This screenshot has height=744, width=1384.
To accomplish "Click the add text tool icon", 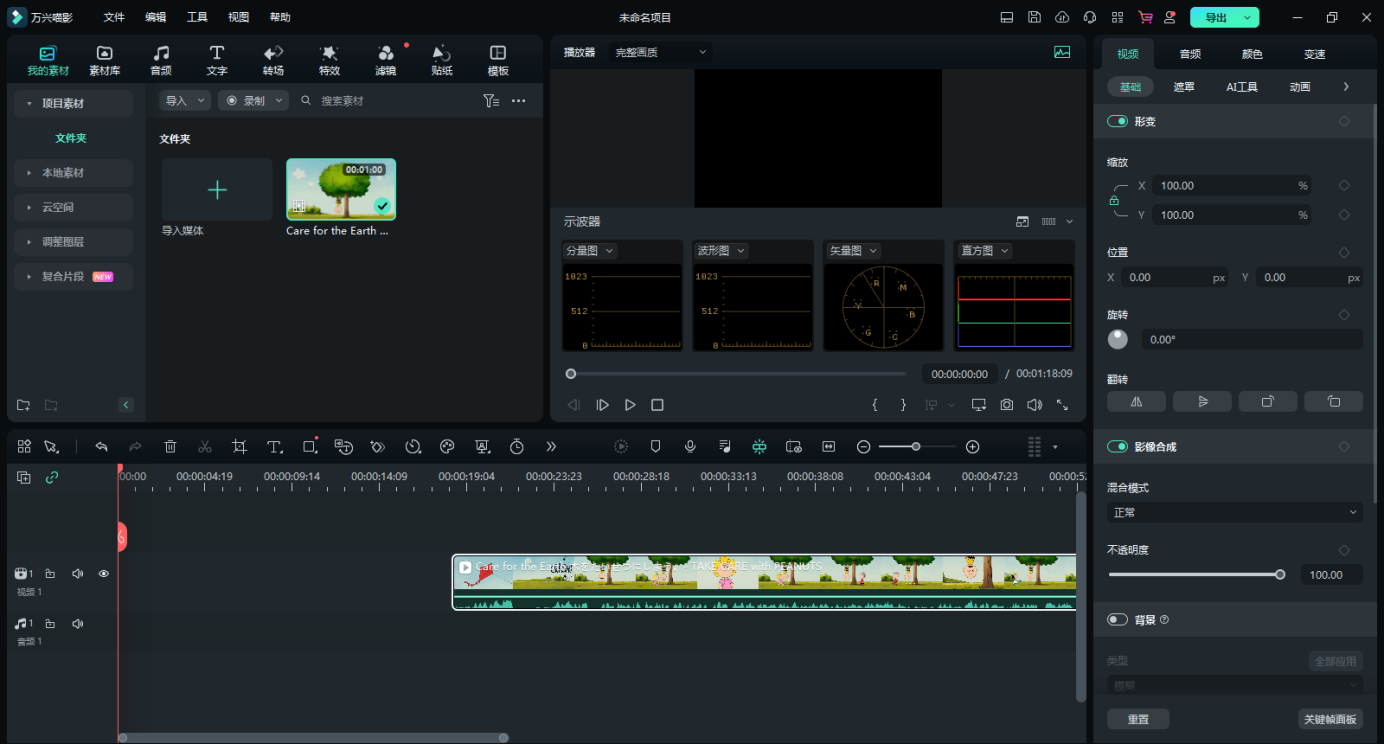I will coord(274,447).
